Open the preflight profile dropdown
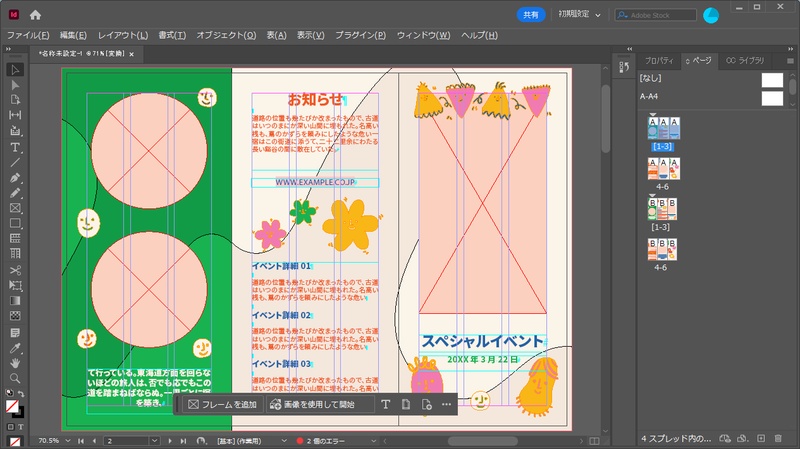This screenshot has height=449, width=800. pos(284,441)
